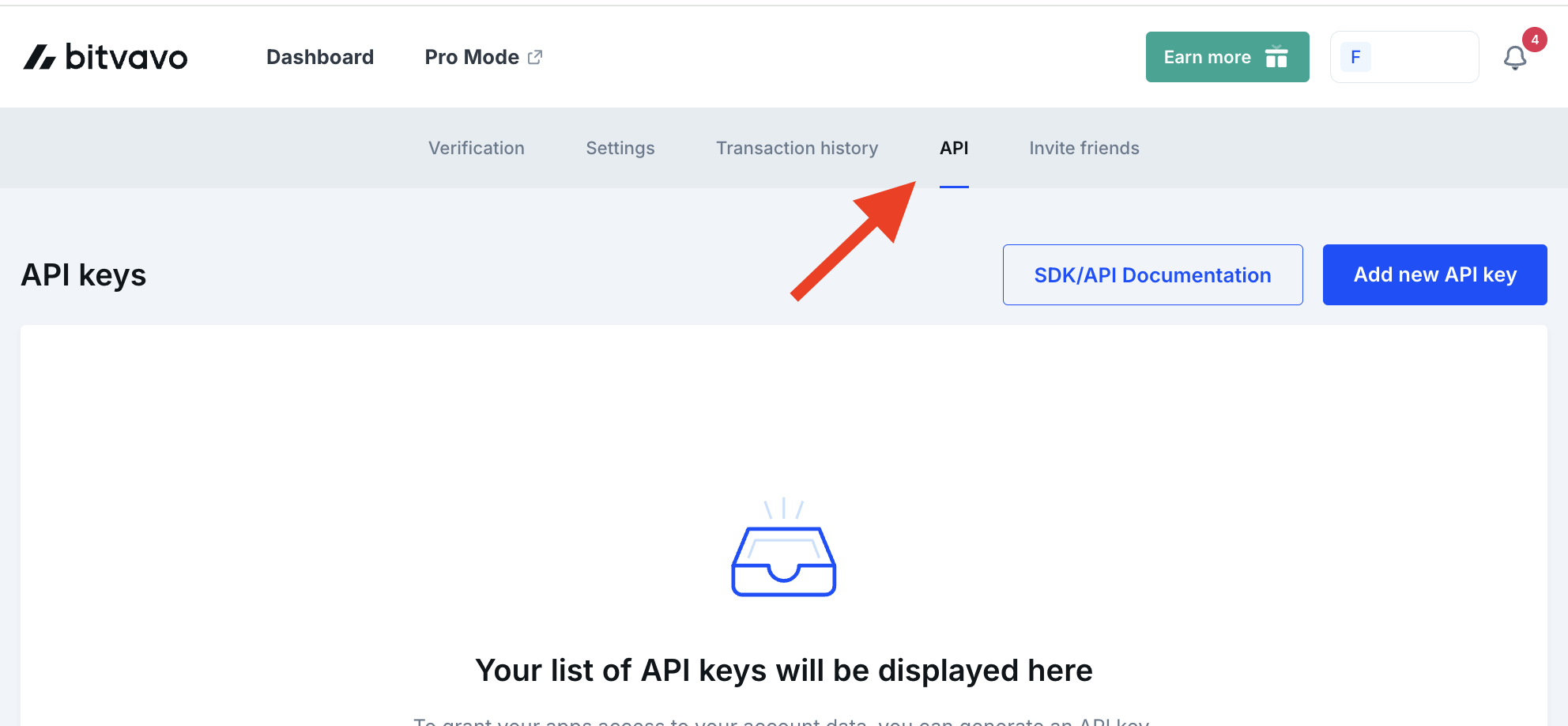Switch to the Verification tab
1568x726 pixels.
[477, 148]
